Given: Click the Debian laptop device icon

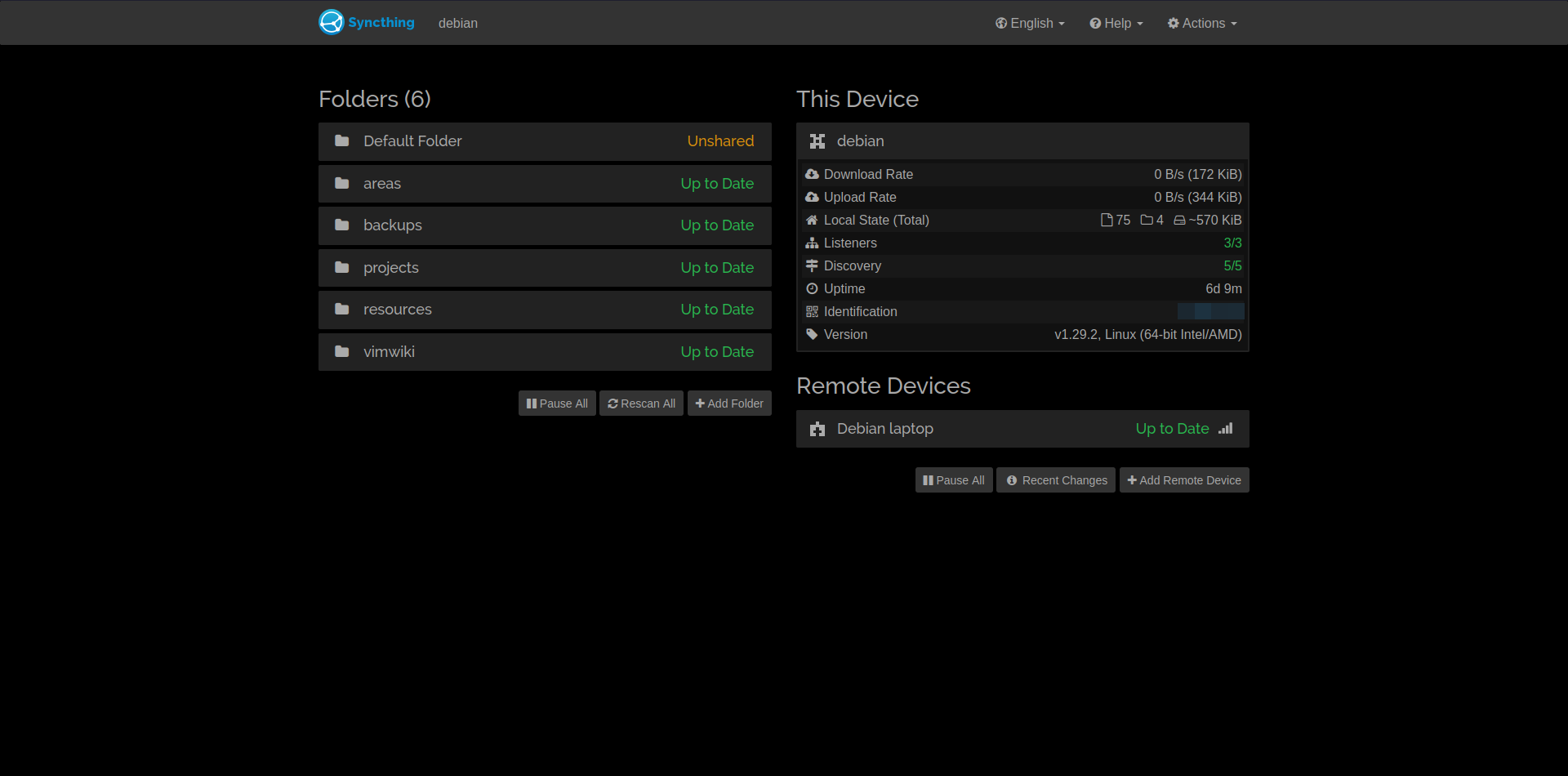Looking at the screenshot, I should click(817, 429).
